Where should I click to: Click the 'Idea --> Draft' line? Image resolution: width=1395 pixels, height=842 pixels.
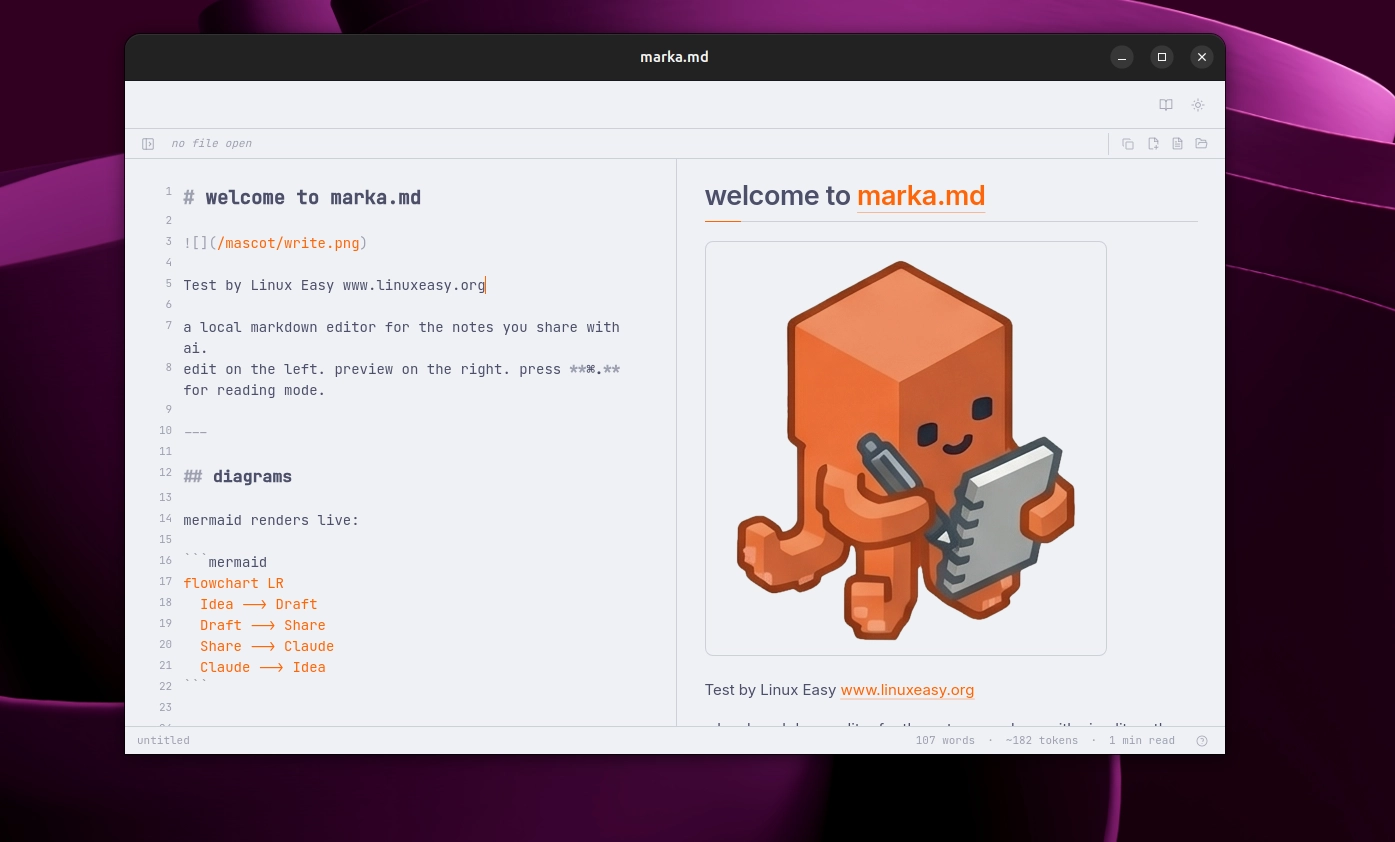[x=258, y=604]
